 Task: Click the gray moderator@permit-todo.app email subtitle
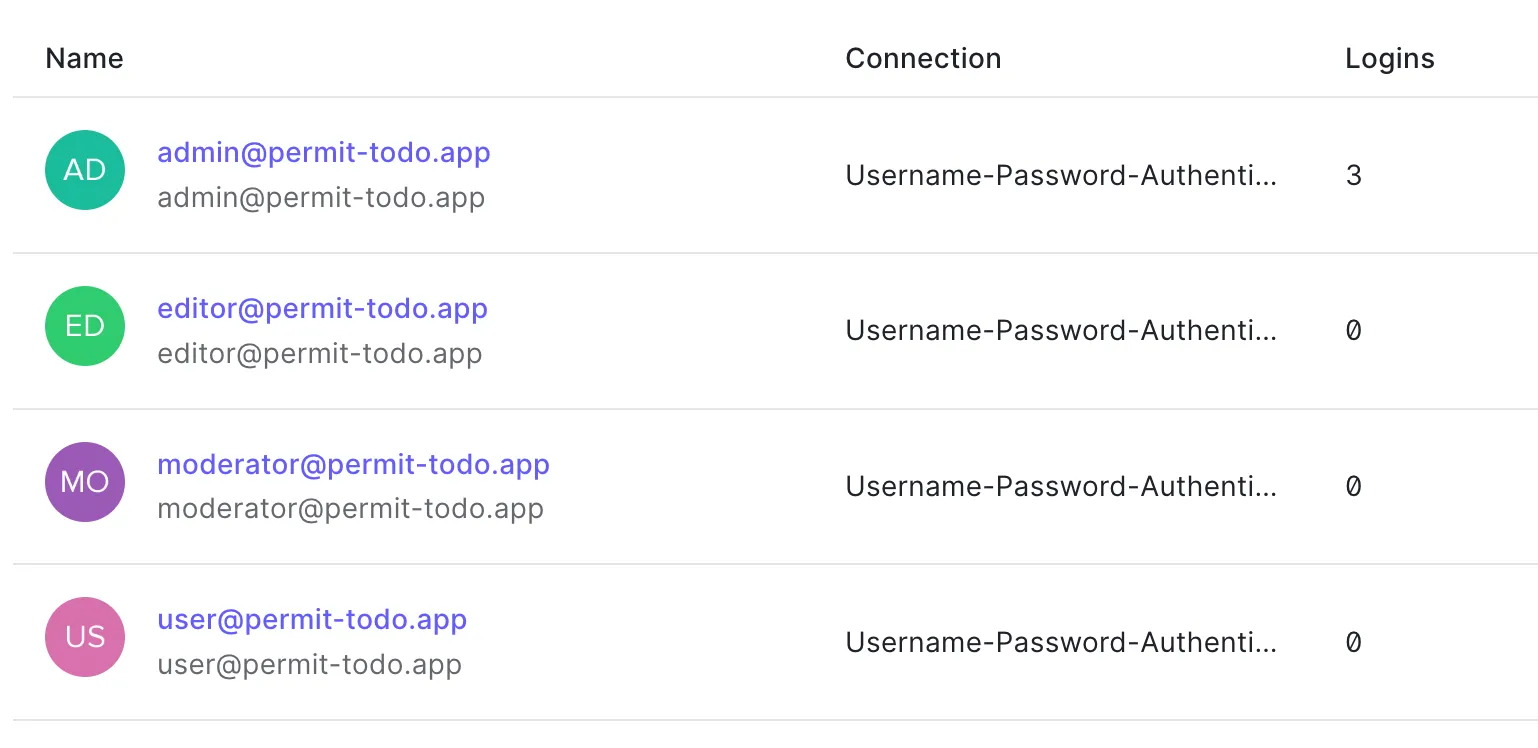(350, 509)
